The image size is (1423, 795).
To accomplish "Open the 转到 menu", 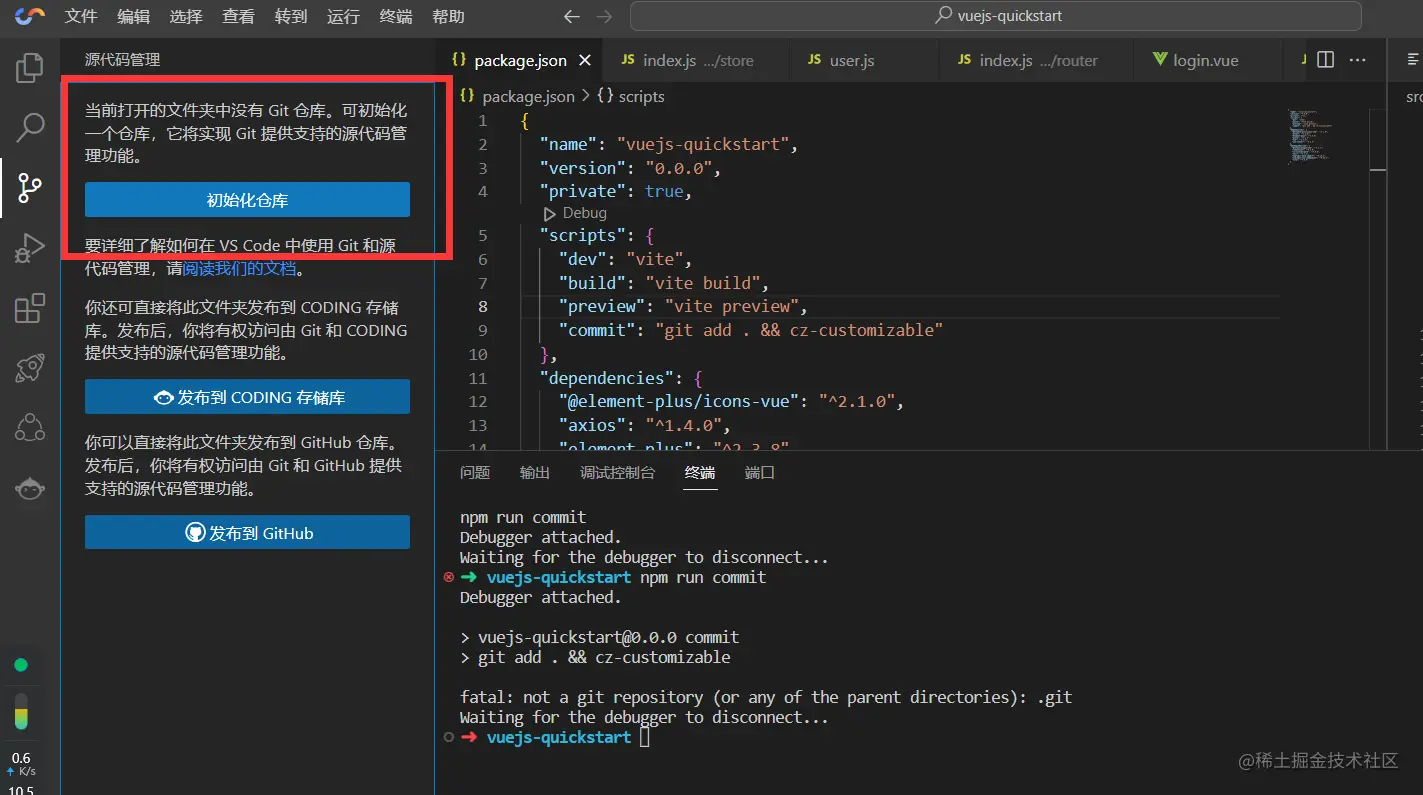I will (x=291, y=16).
